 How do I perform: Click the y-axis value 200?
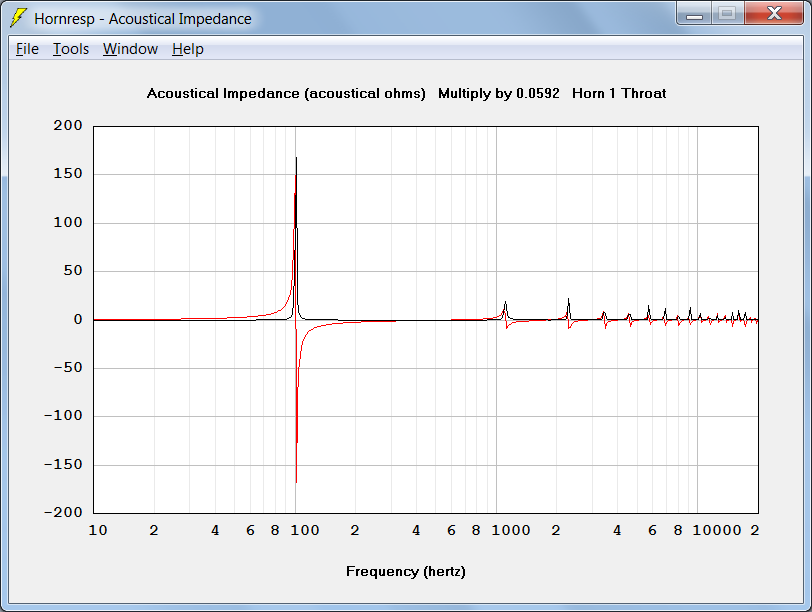click(68, 125)
